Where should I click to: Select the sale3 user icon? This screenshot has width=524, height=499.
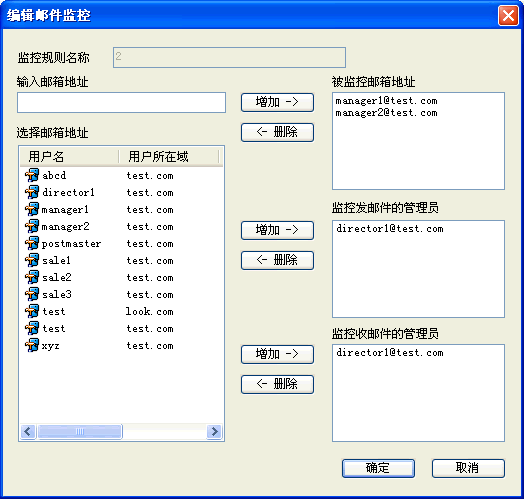coord(32,294)
